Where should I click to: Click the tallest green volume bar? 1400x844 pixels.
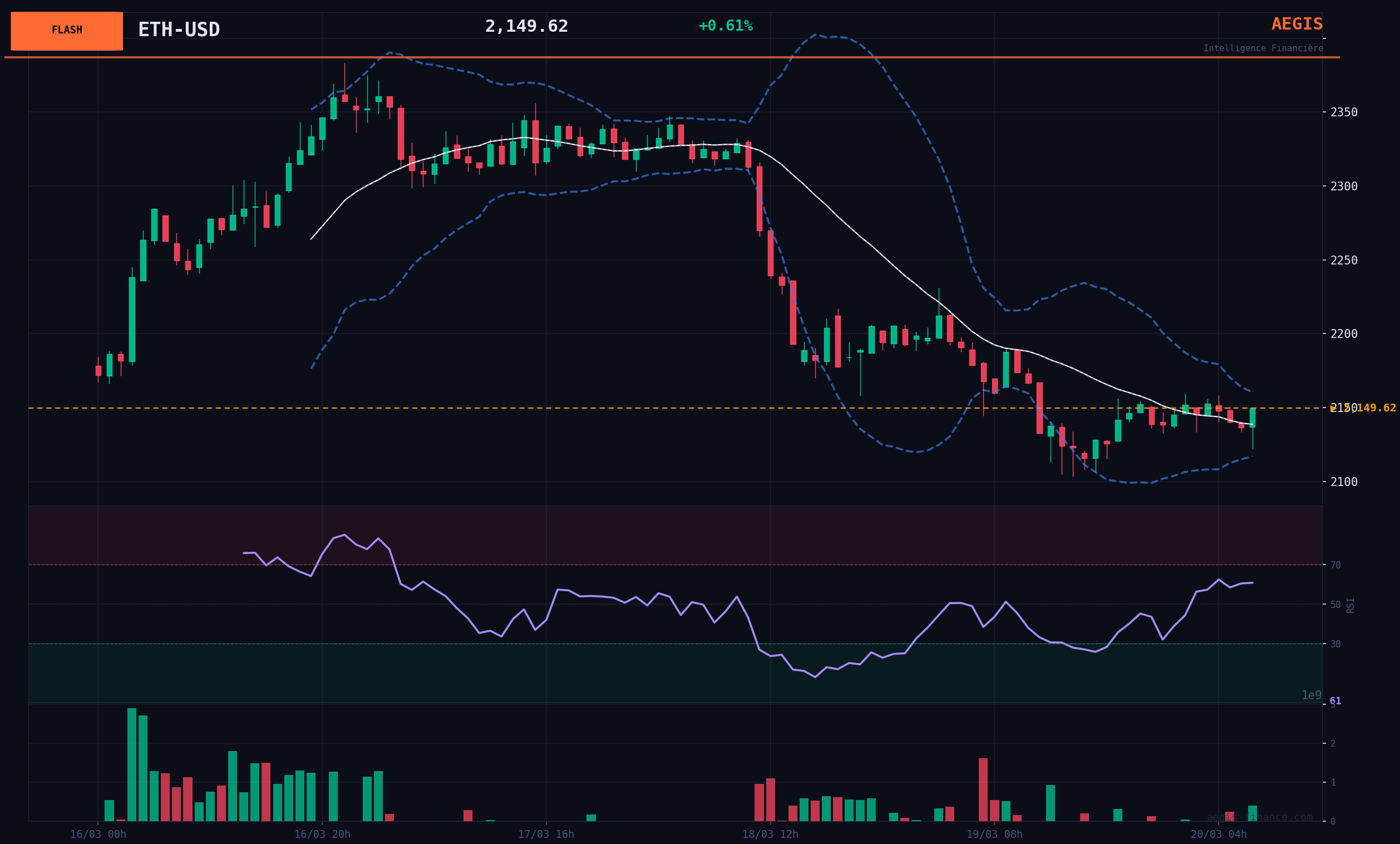[x=132, y=764]
